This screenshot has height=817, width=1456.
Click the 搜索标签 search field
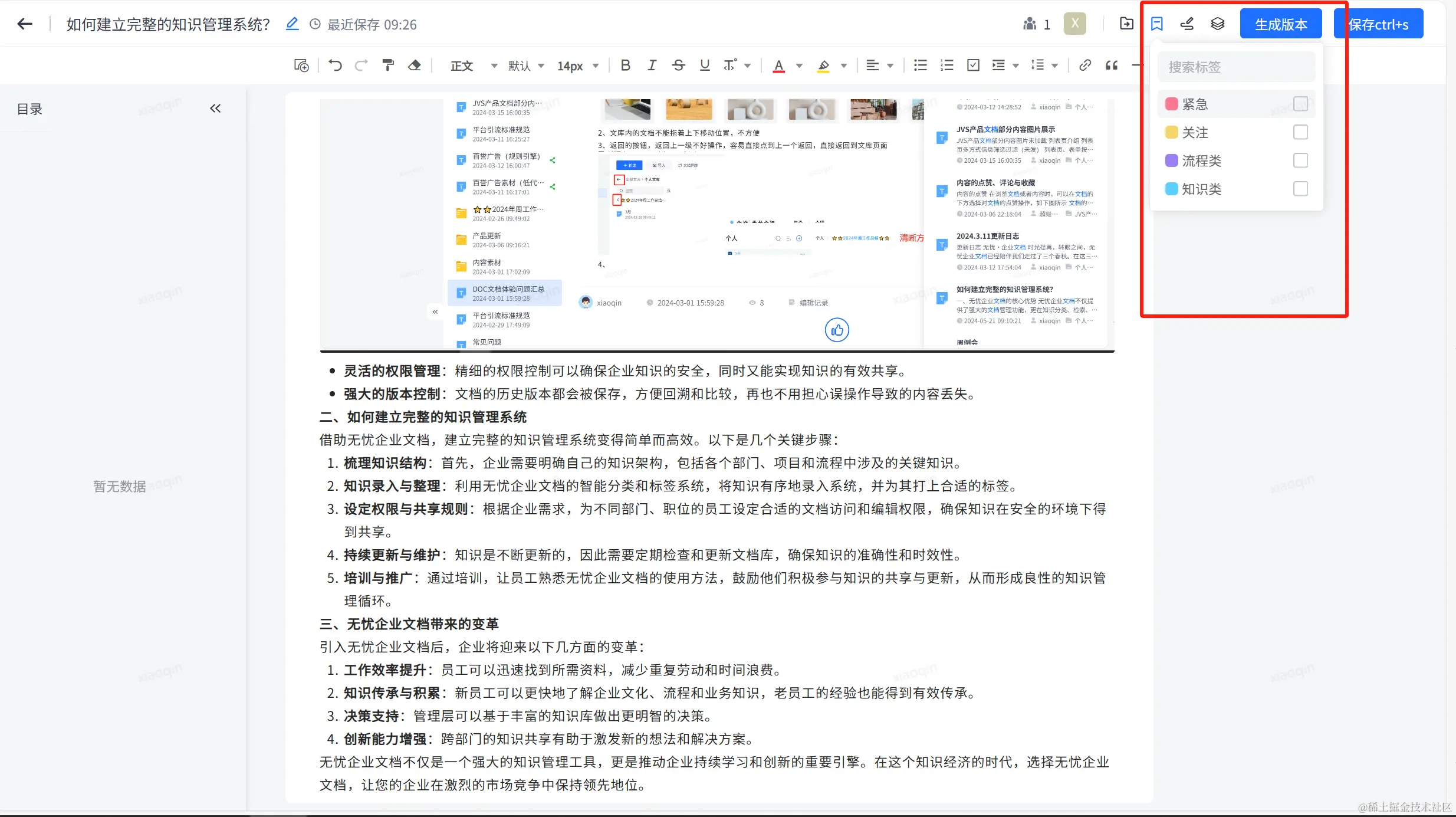(x=1235, y=67)
